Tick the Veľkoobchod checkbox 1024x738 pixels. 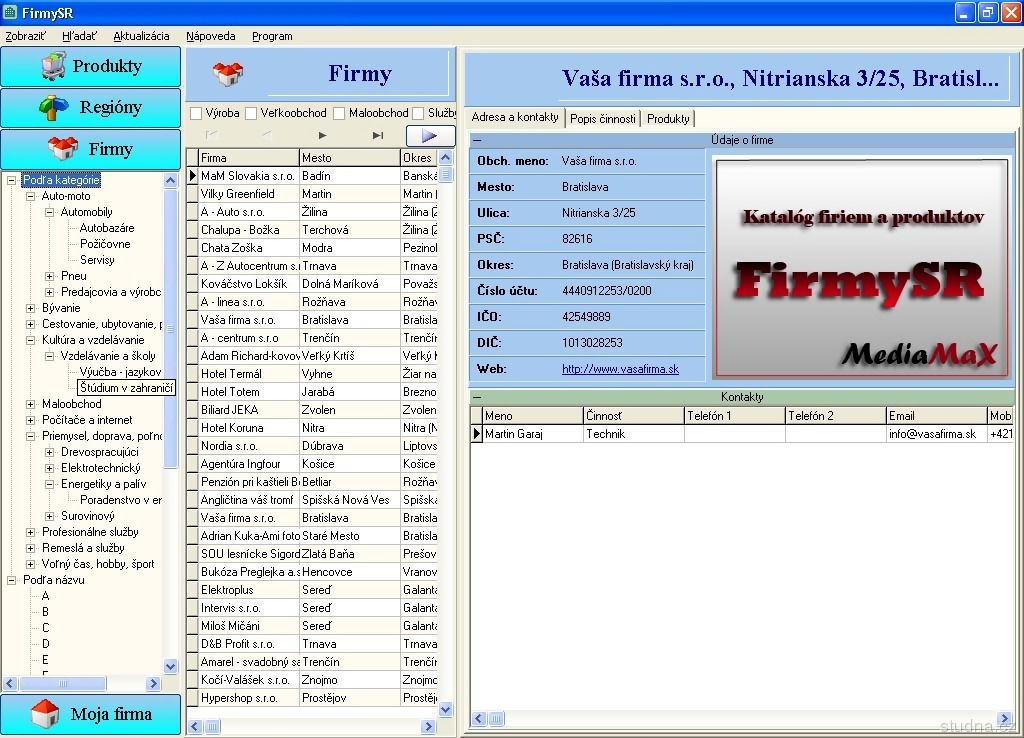coord(251,114)
